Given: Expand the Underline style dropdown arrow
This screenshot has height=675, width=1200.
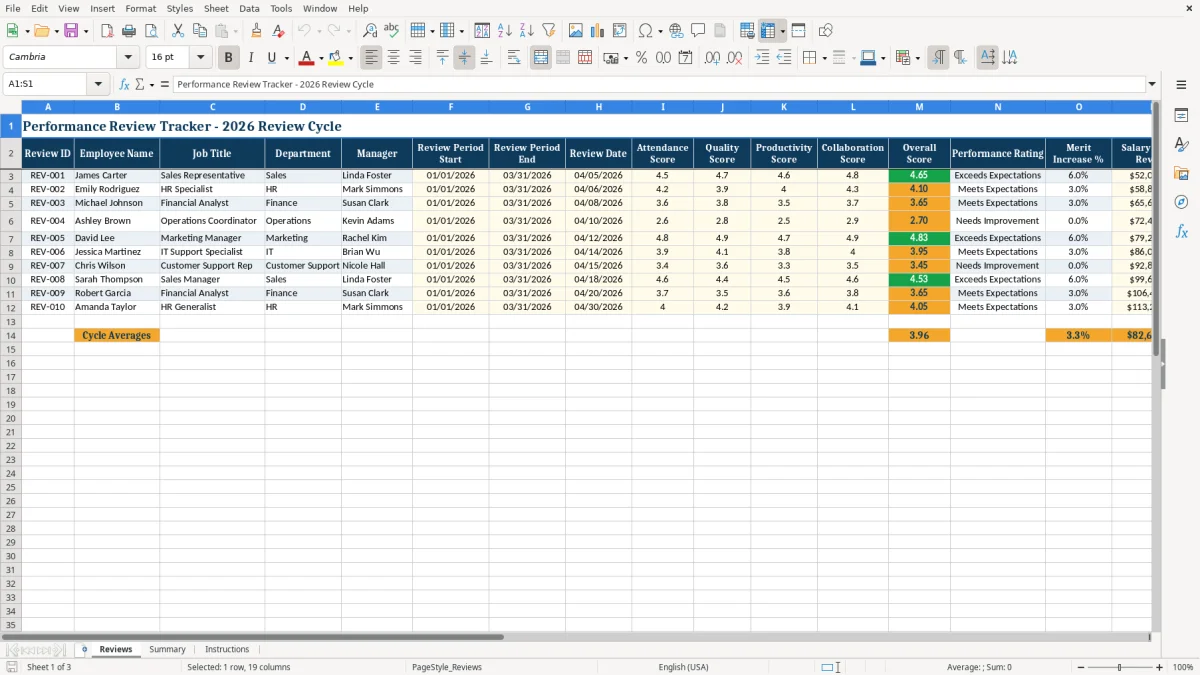Looking at the screenshot, I should [287, 58].
